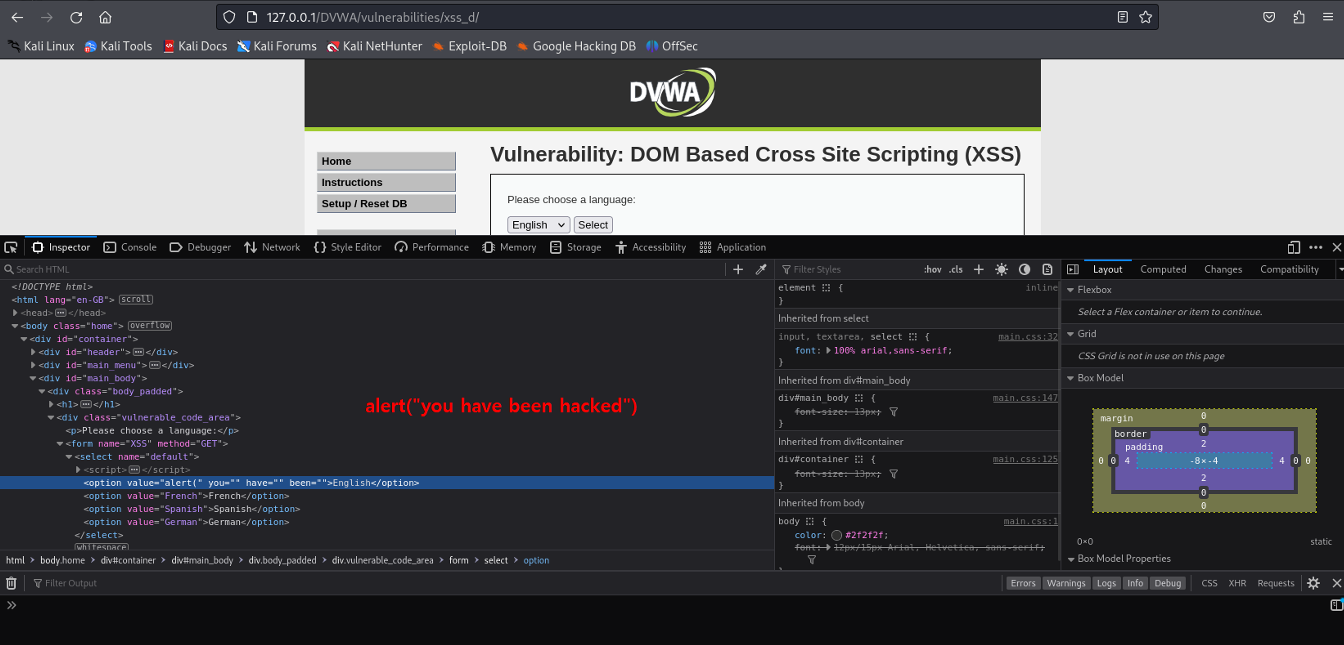Collapse the Box Model section

point(1070,378)
